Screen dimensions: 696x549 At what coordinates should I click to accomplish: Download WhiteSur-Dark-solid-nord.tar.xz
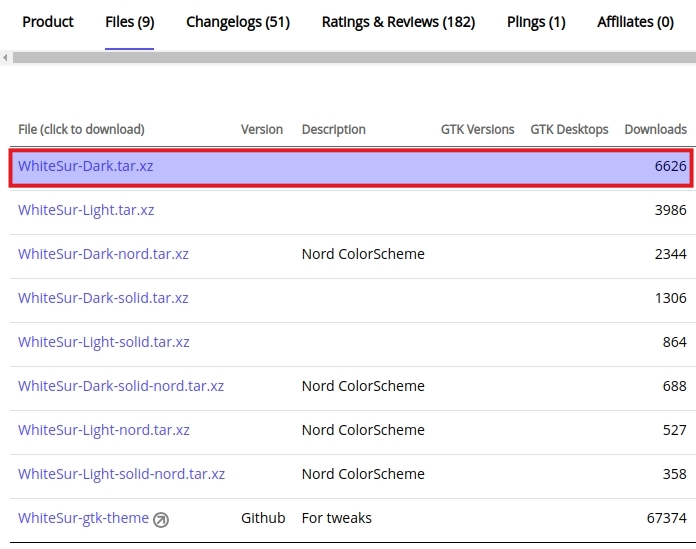pos(121,386)
